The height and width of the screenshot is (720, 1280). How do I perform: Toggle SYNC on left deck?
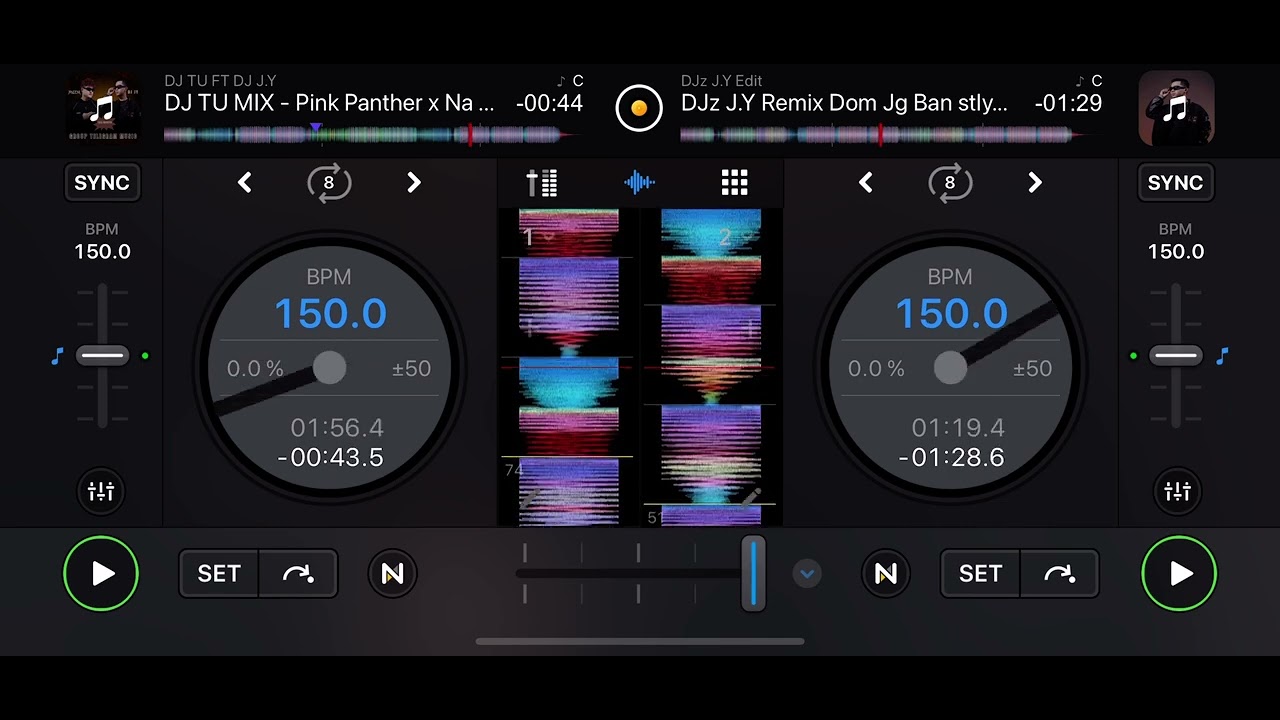tap(102, 183)
